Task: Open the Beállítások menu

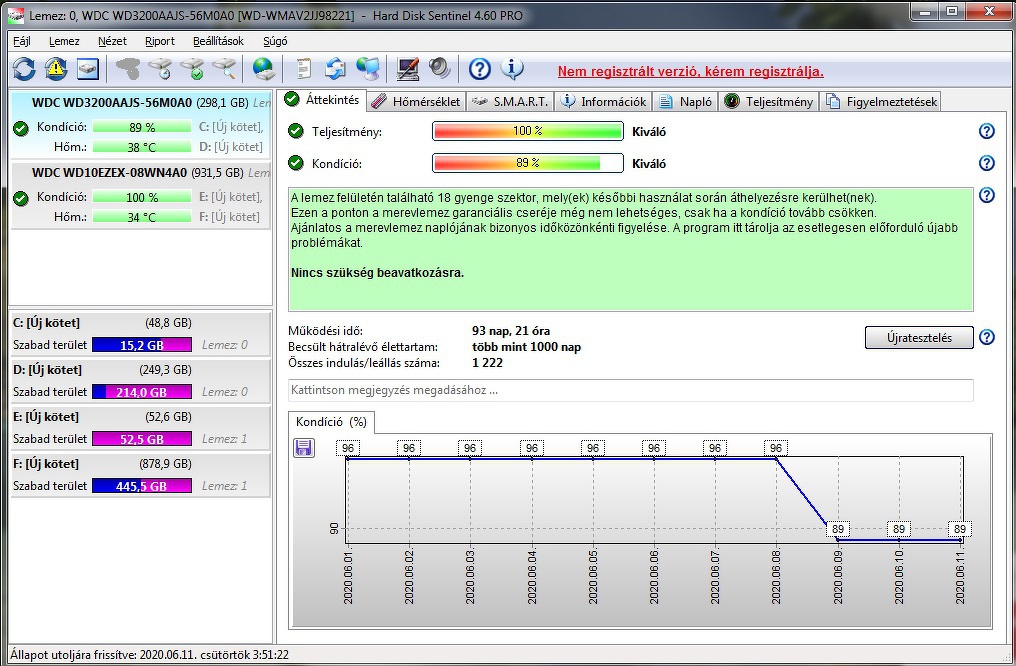Action: click(x=218, y=41)
